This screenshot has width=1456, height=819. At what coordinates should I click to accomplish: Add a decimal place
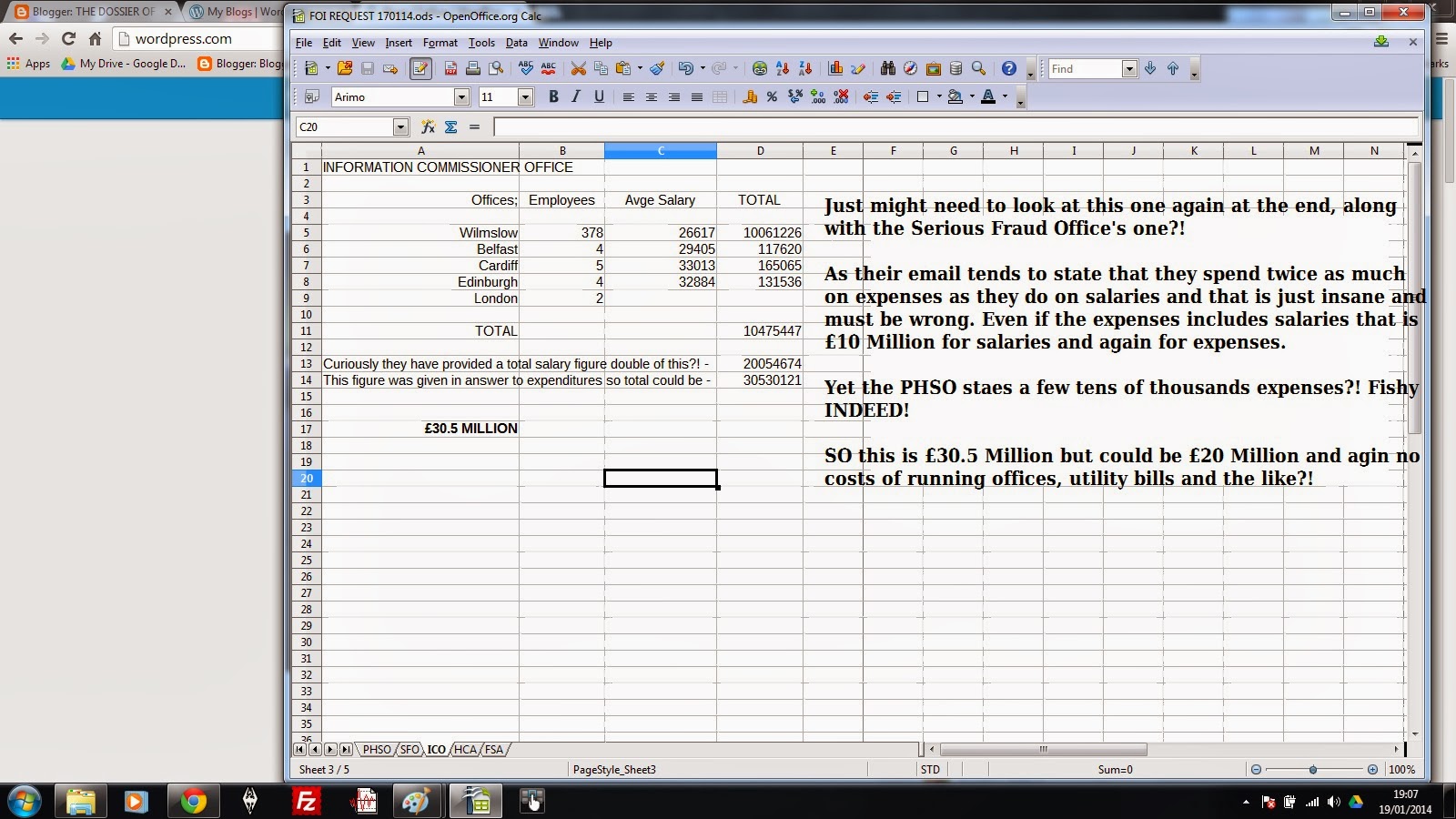pos(818,97)
